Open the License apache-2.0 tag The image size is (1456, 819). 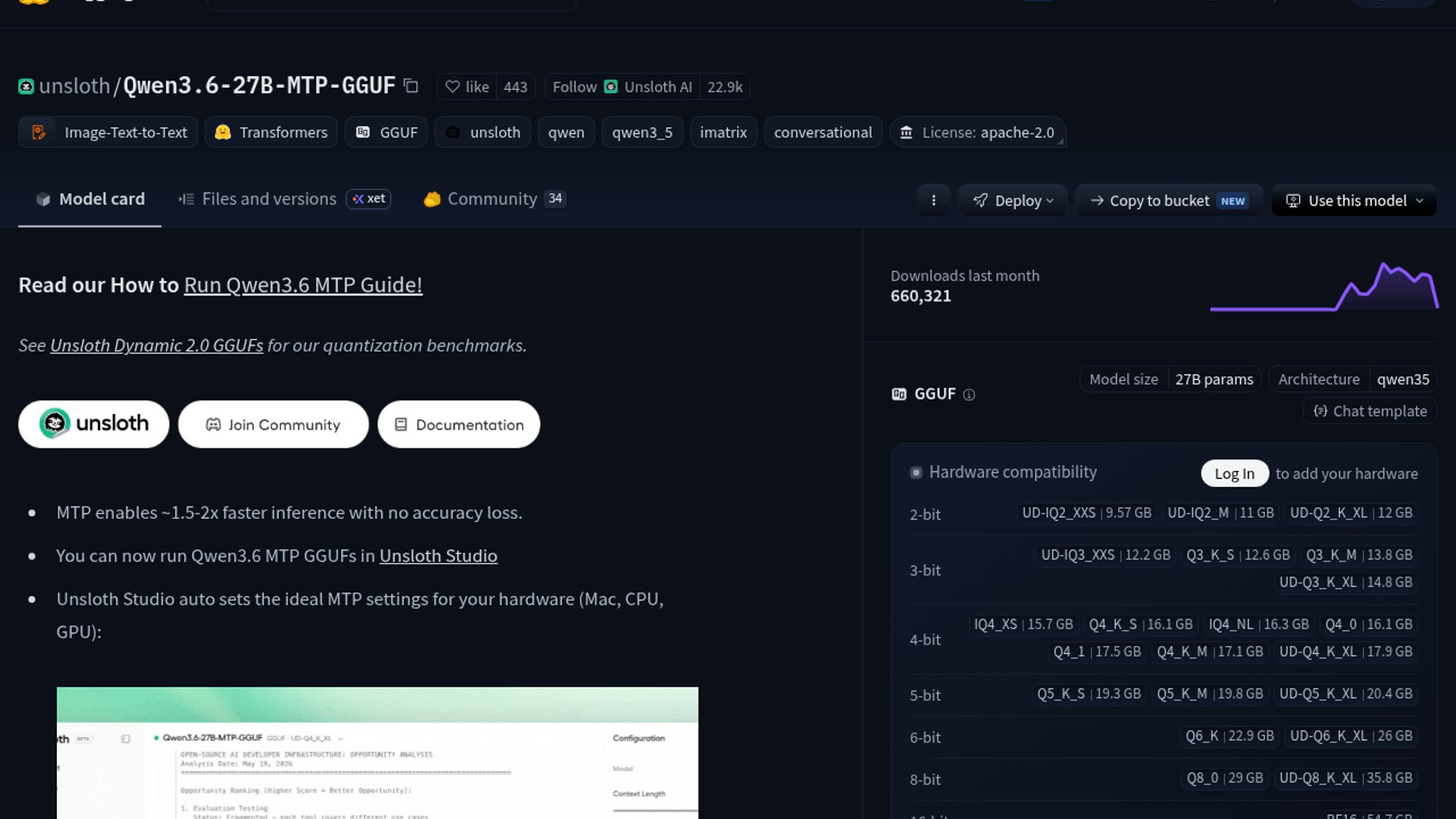[x=977, y=132]
